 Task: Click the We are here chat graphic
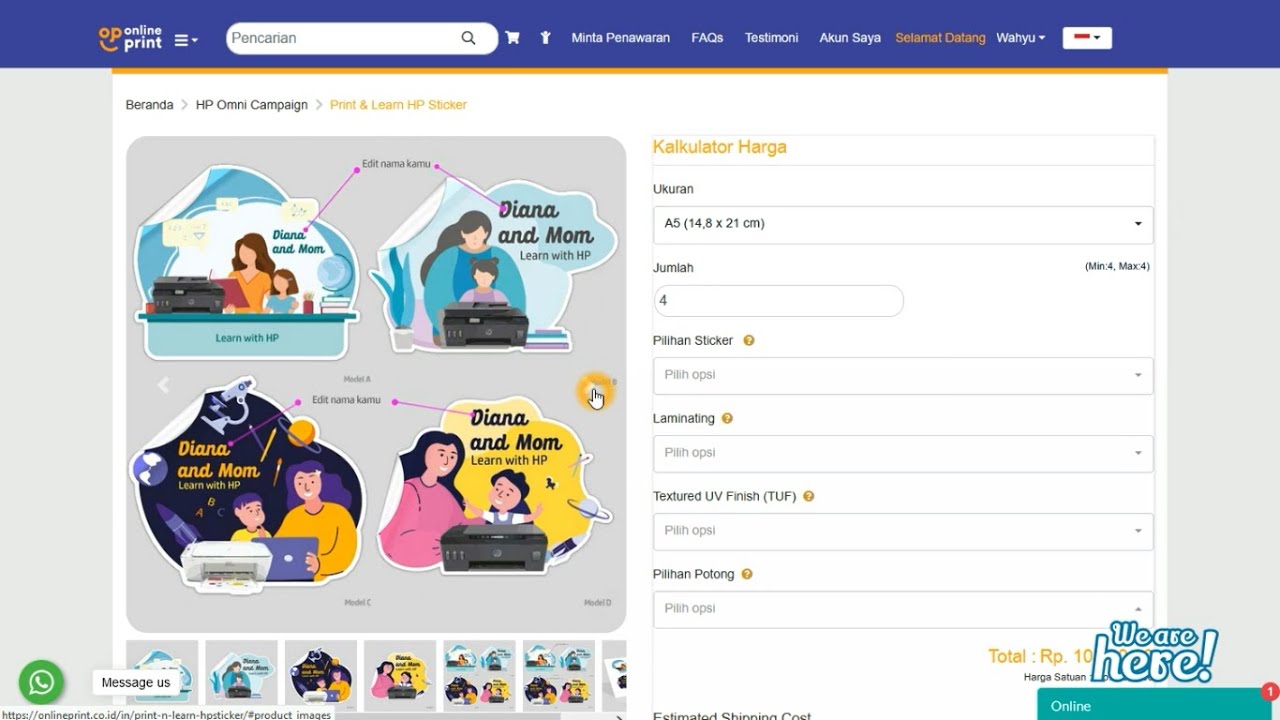tap(1154, 652)
